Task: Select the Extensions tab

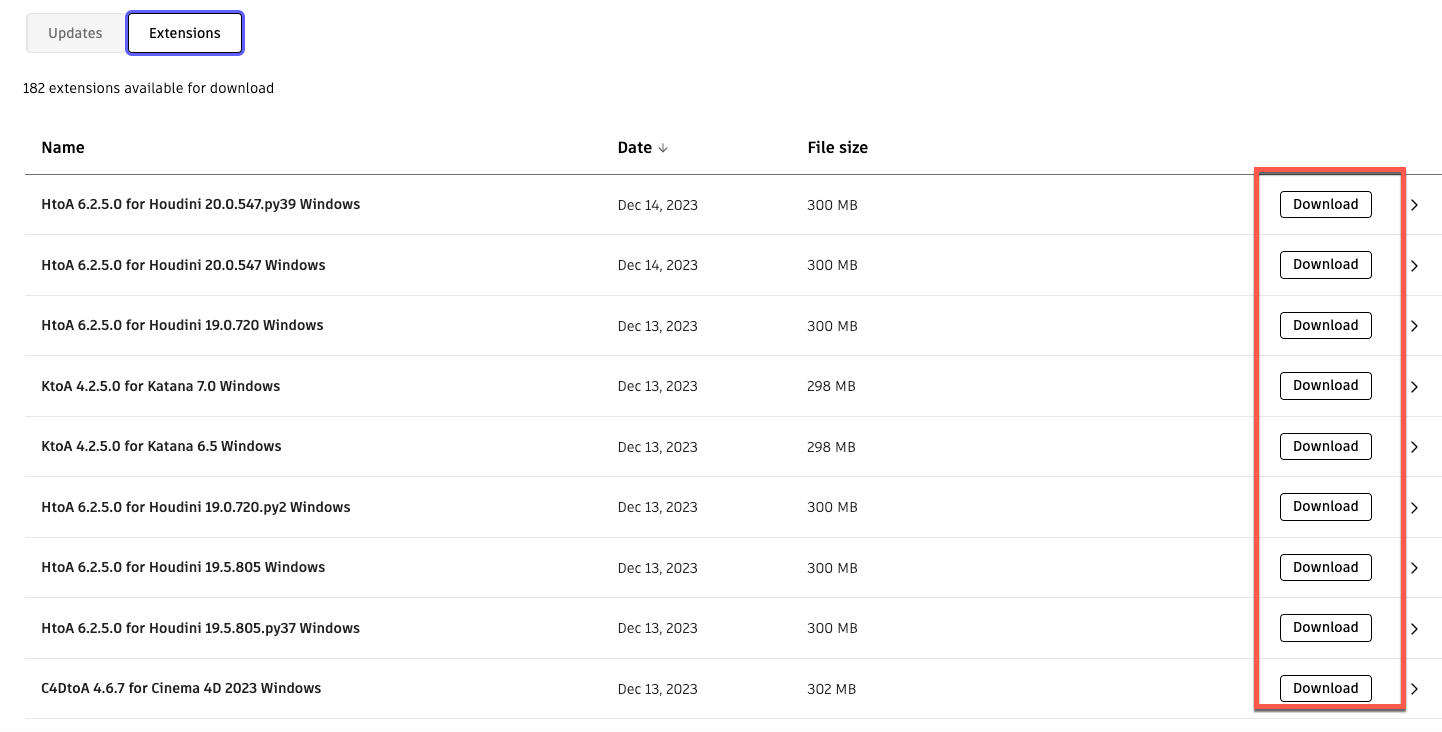Action: click(x=185, y=33)
